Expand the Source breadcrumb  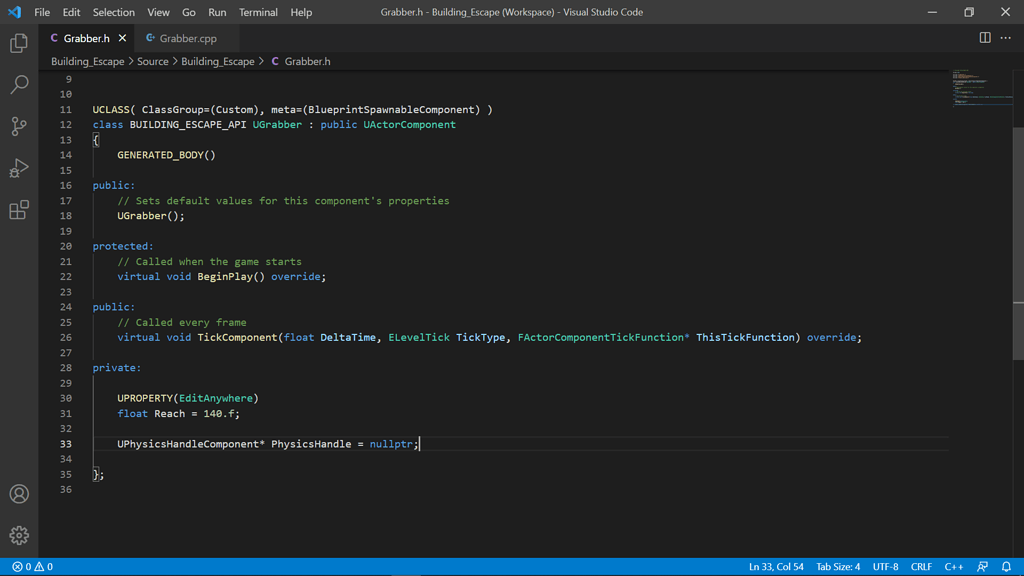tap(153, 61)
